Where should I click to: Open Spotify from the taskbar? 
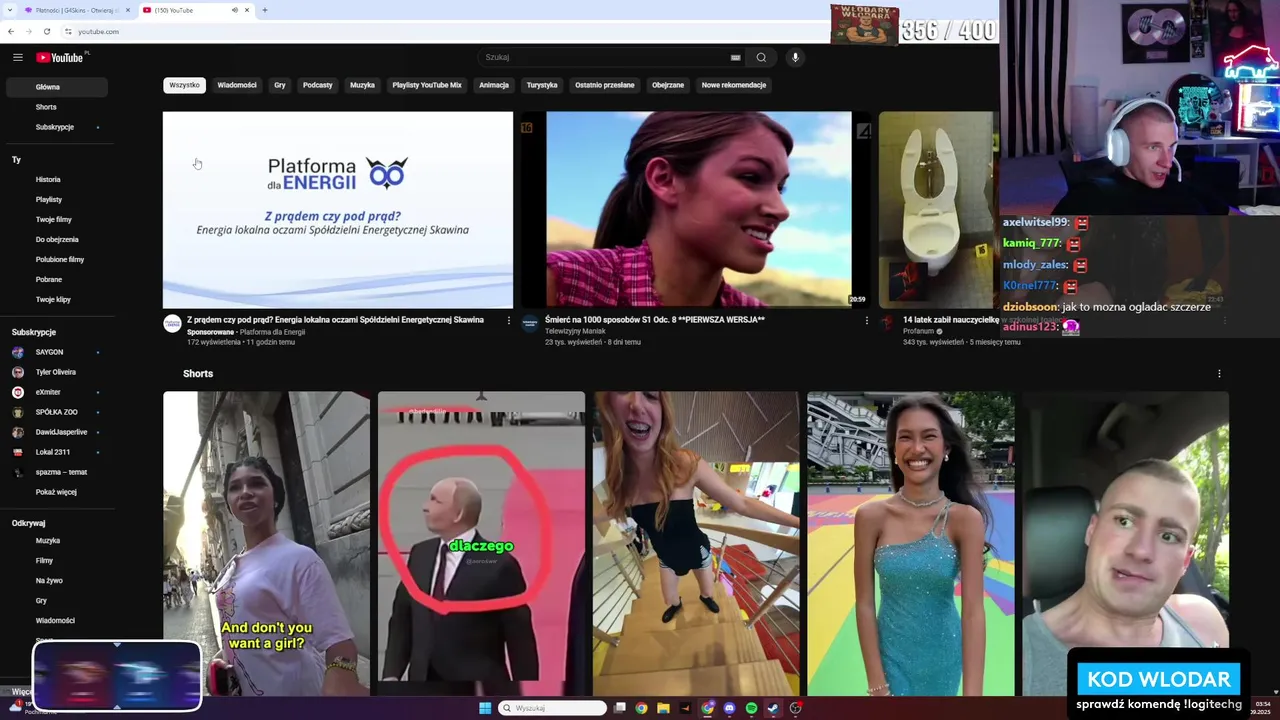tap(751, 708)
